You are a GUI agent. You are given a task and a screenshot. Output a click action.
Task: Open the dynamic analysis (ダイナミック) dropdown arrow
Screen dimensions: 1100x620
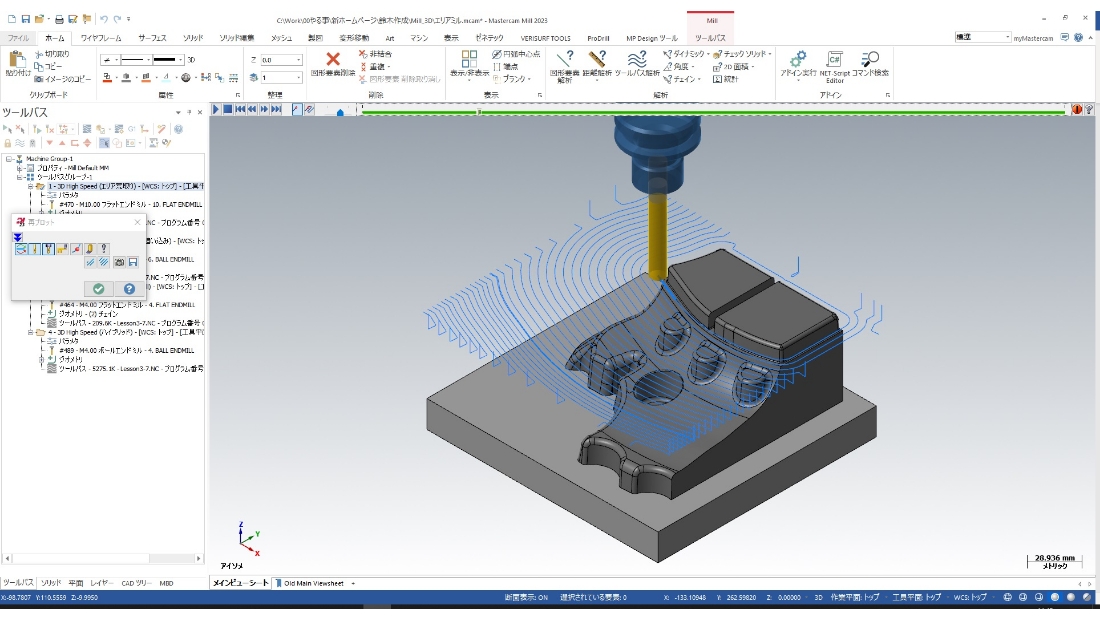709,54
